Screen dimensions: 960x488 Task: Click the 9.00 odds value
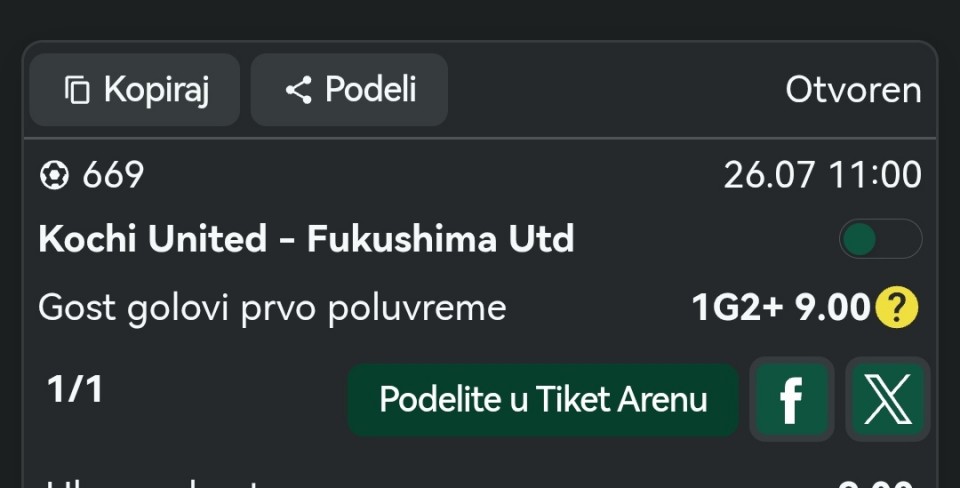833,307
